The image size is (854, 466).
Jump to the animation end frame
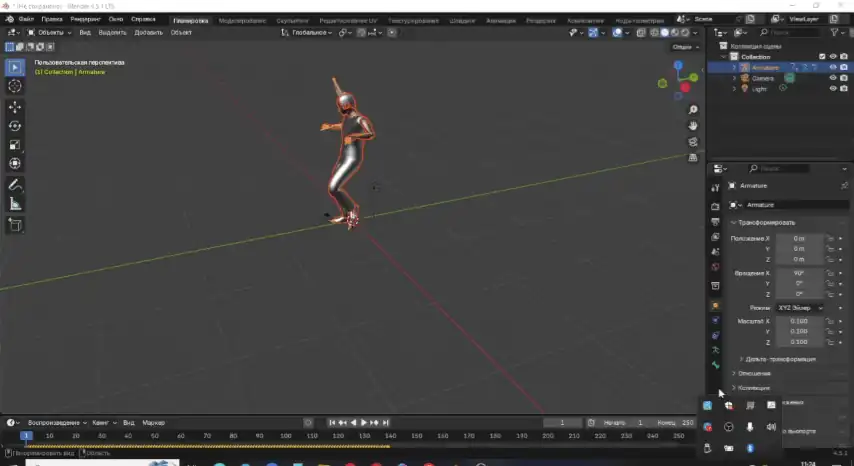coord(386,422)
